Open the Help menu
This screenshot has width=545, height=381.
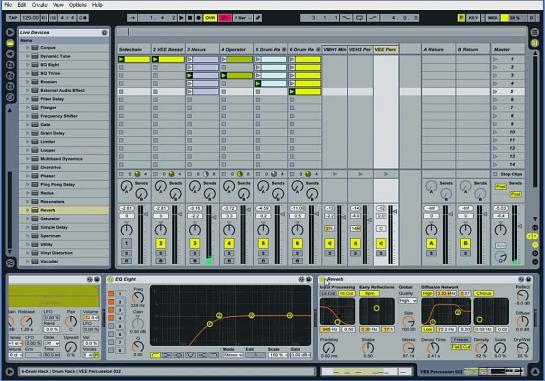97,5
